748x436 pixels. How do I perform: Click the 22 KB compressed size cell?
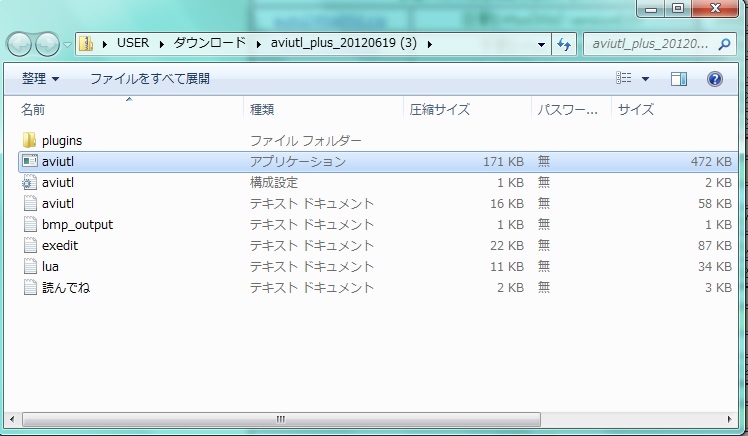pos(507,246)
